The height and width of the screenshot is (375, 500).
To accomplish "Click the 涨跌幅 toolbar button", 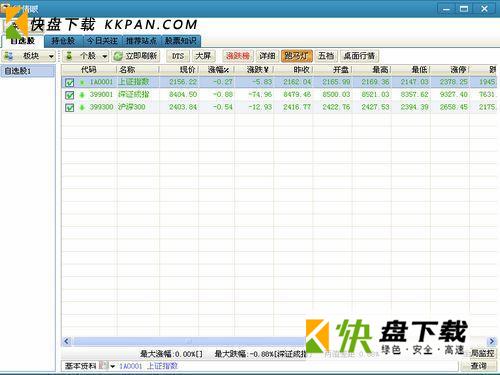I will (x=238, y=56).
